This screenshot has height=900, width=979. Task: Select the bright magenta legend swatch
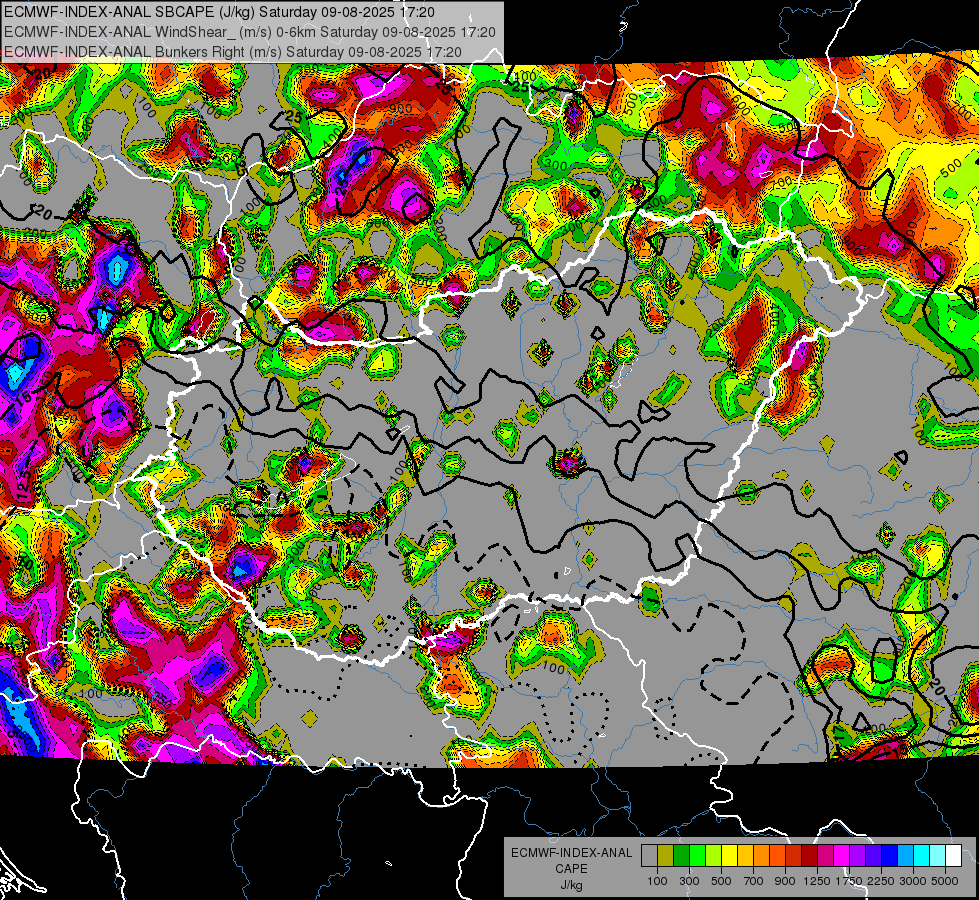point(842,856)
